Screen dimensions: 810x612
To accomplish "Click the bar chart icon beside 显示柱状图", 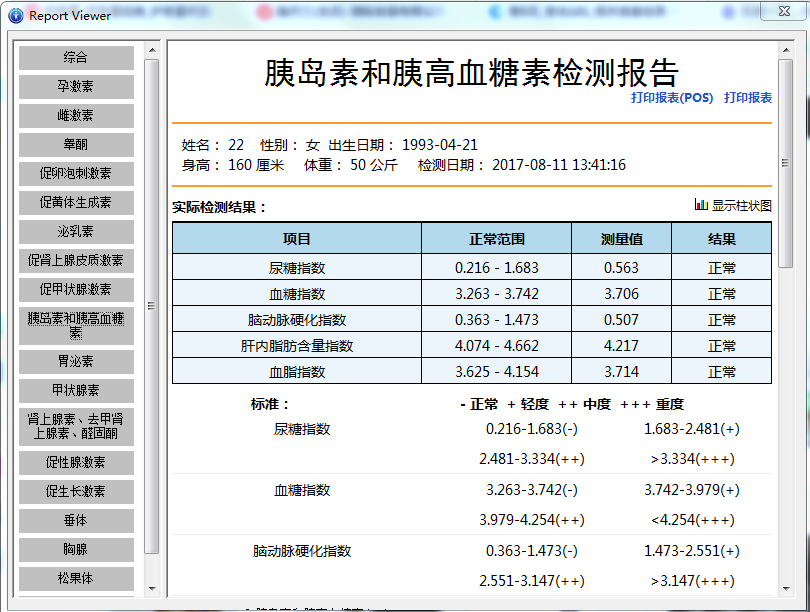I will [701, 205].
